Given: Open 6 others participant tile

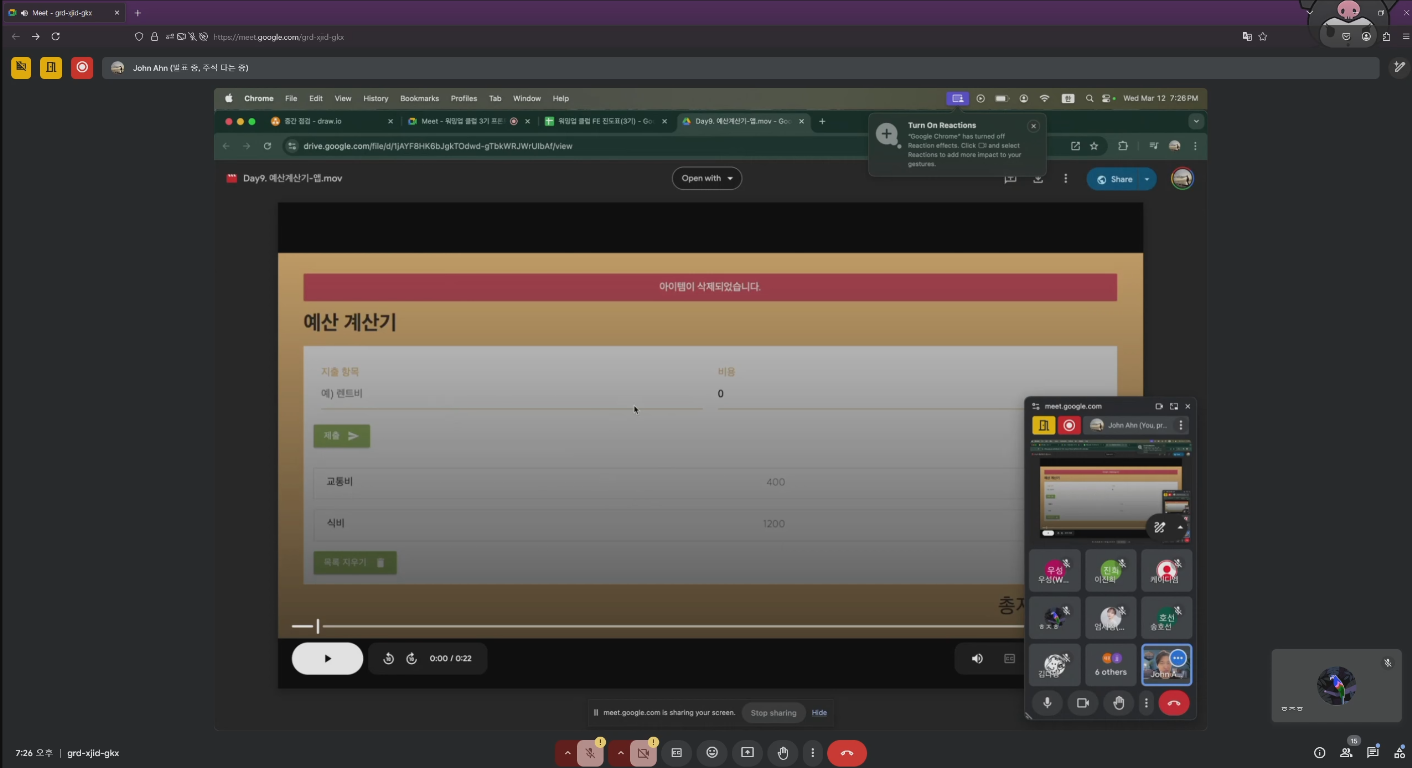Looking at the screenshot, I should [x=1110, y=664].
